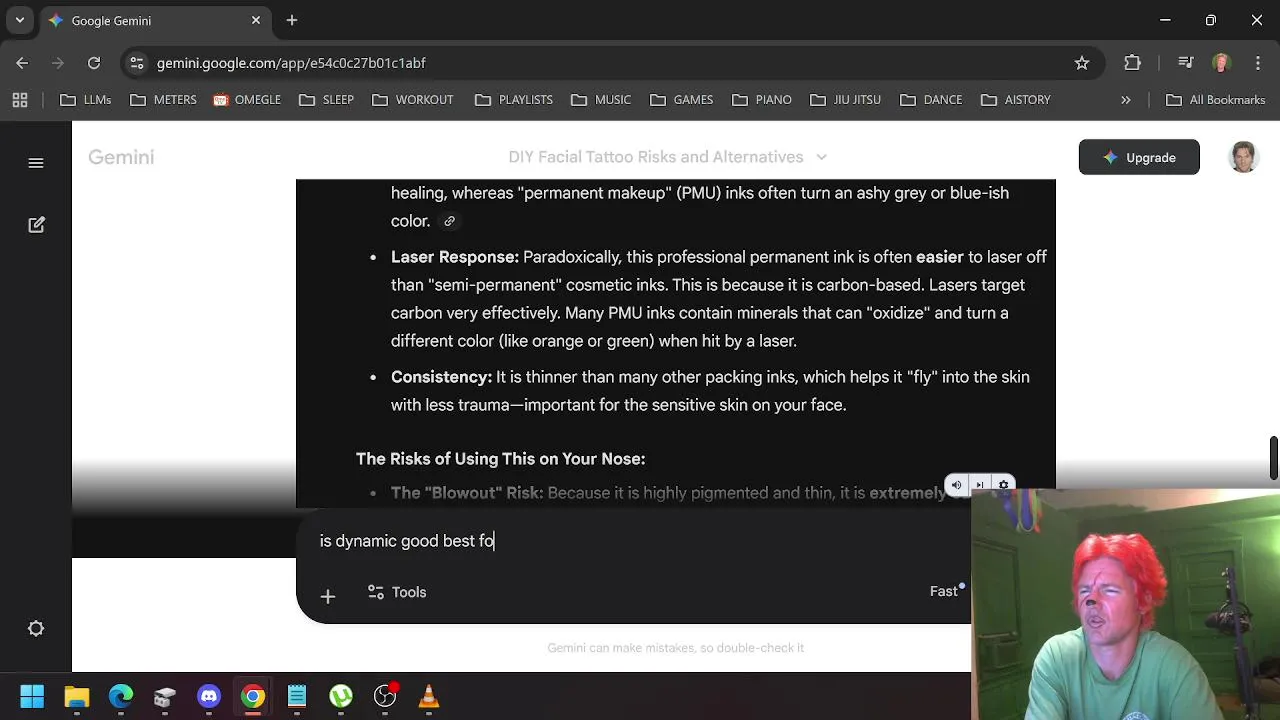
Task: Click the 'Gemini can make mistakes' disclaimer text
Action: pos(676,648)
